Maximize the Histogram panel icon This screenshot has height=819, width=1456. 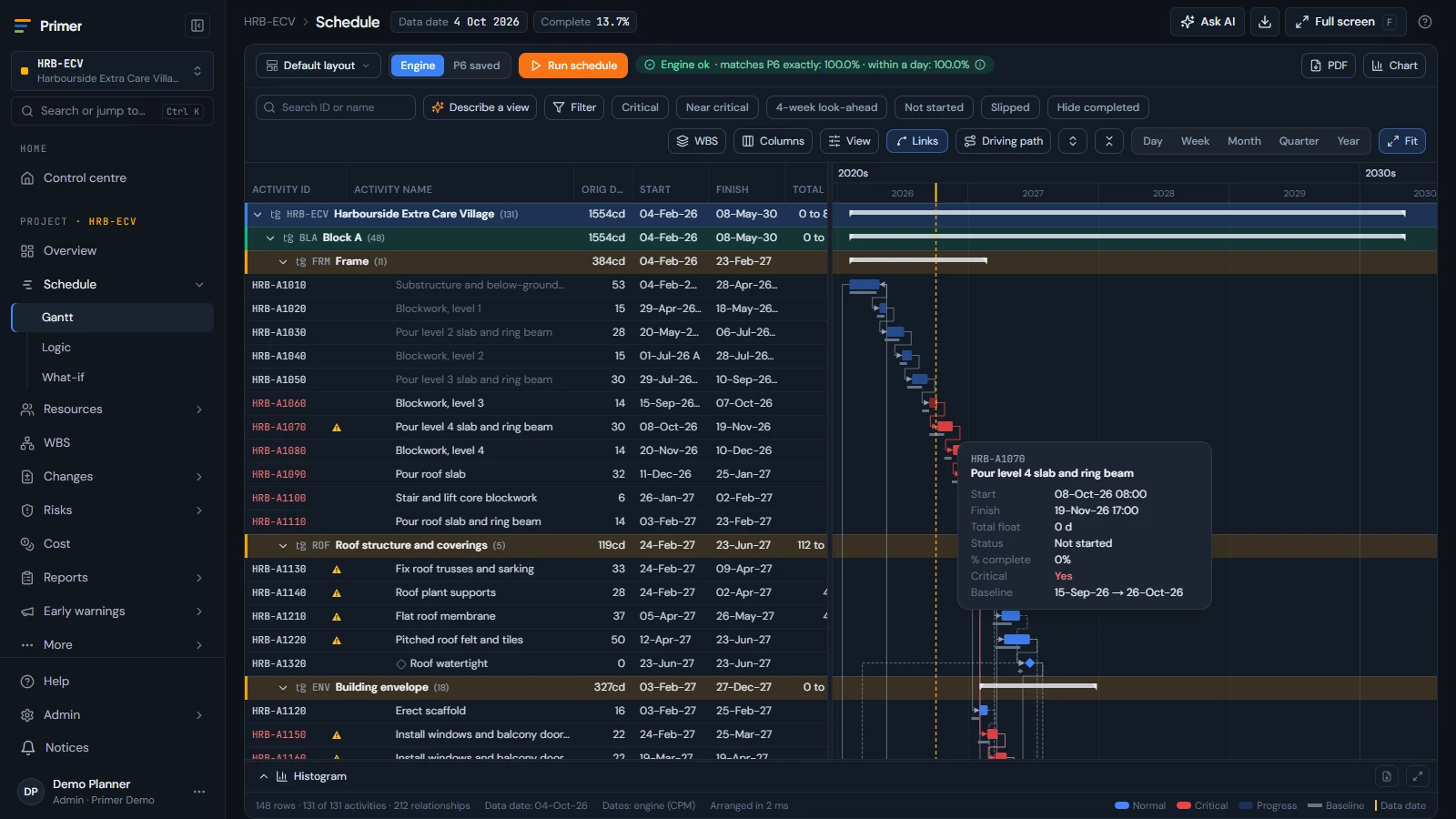(x=1417, y=776)
